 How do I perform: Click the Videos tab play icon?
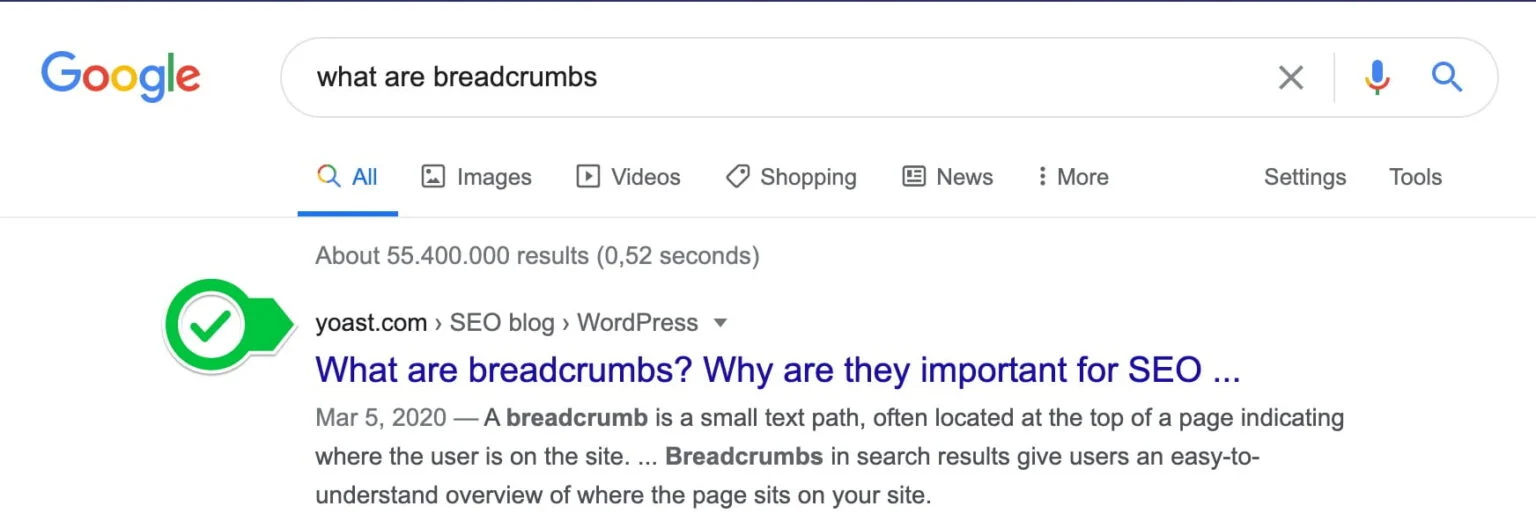click(588, 177)
